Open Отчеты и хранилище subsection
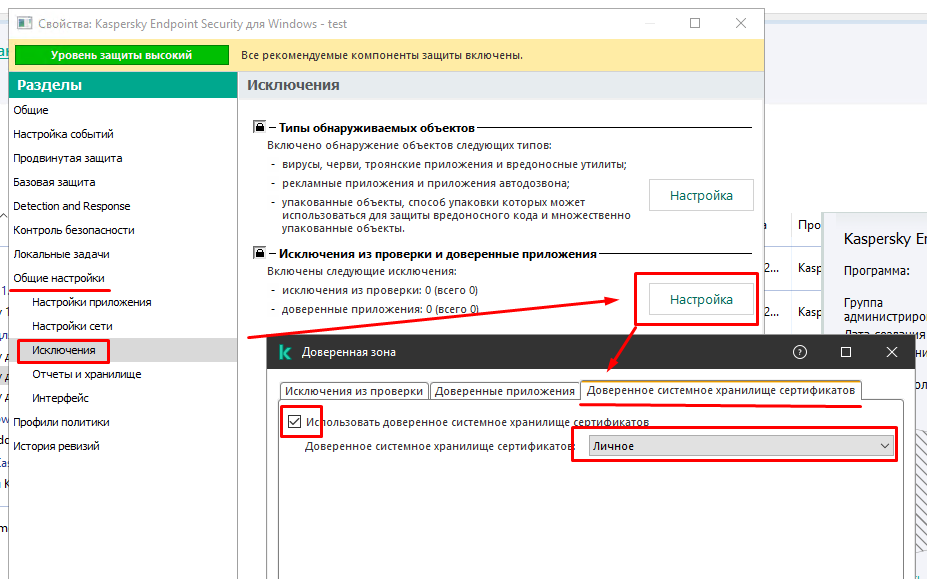 pos(87,374)
